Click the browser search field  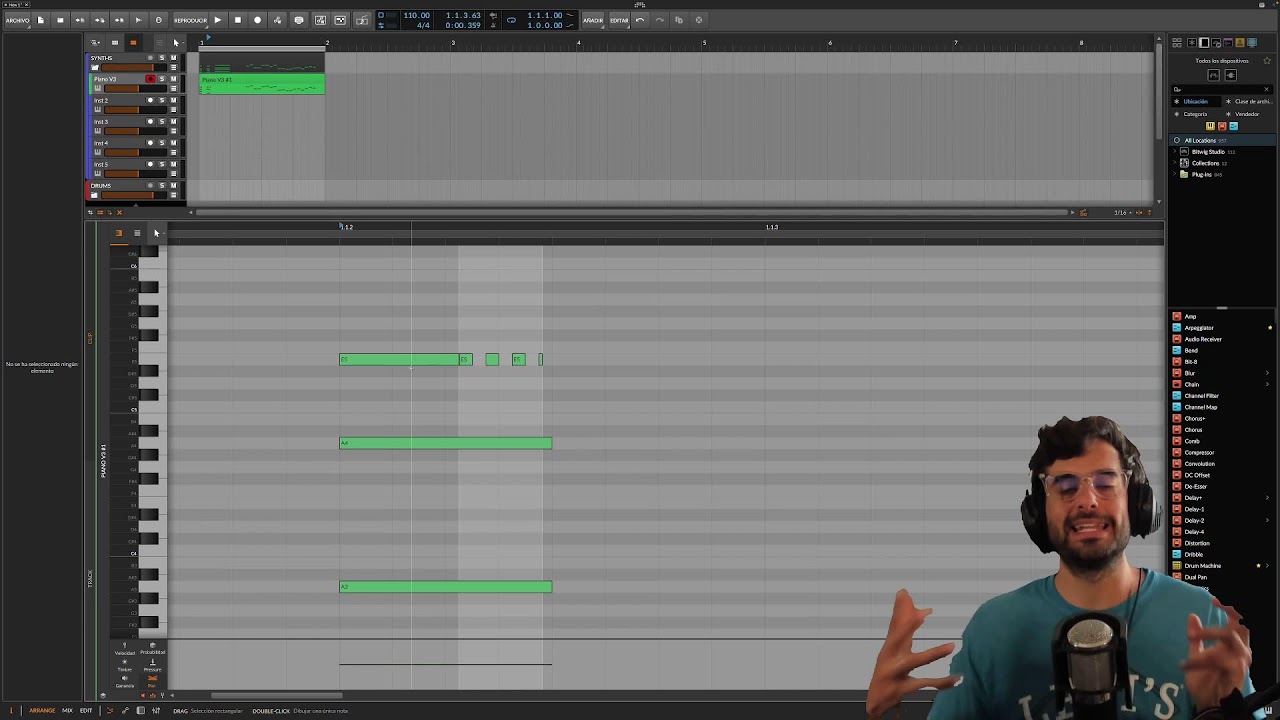pyautogui.click(x=1221, y=89)
